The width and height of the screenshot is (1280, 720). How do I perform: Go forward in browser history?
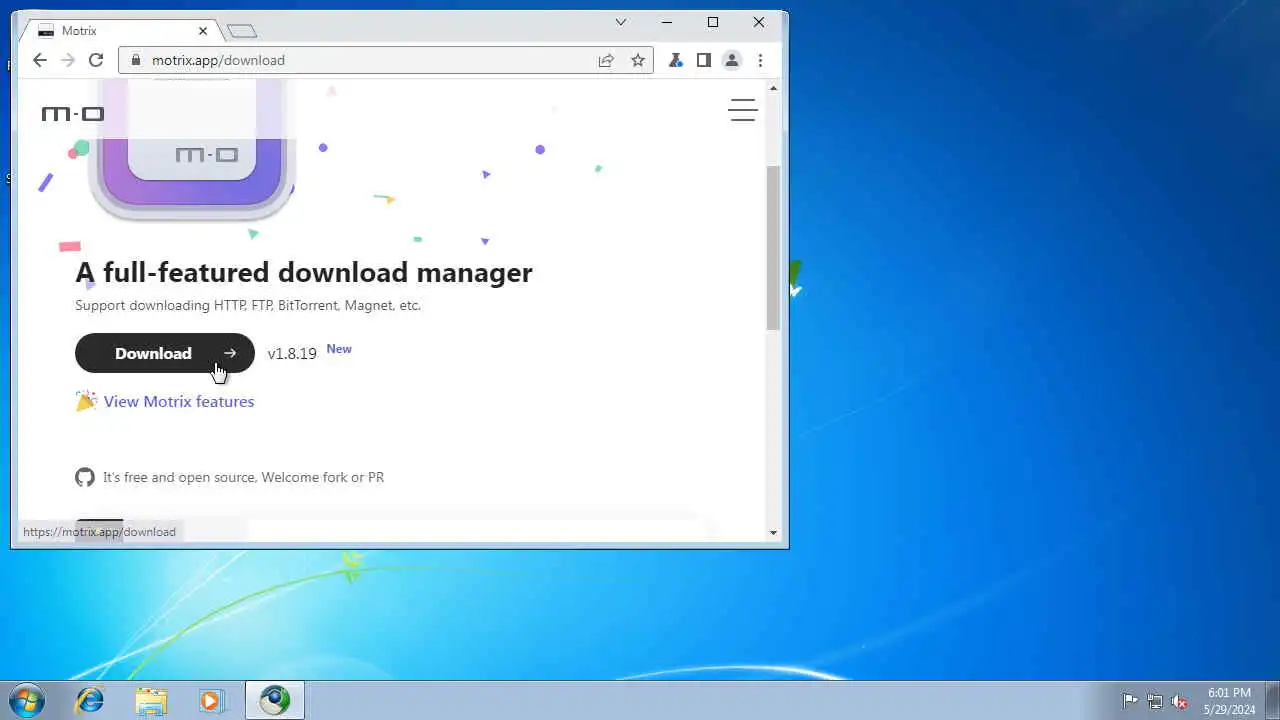[67, 60]
